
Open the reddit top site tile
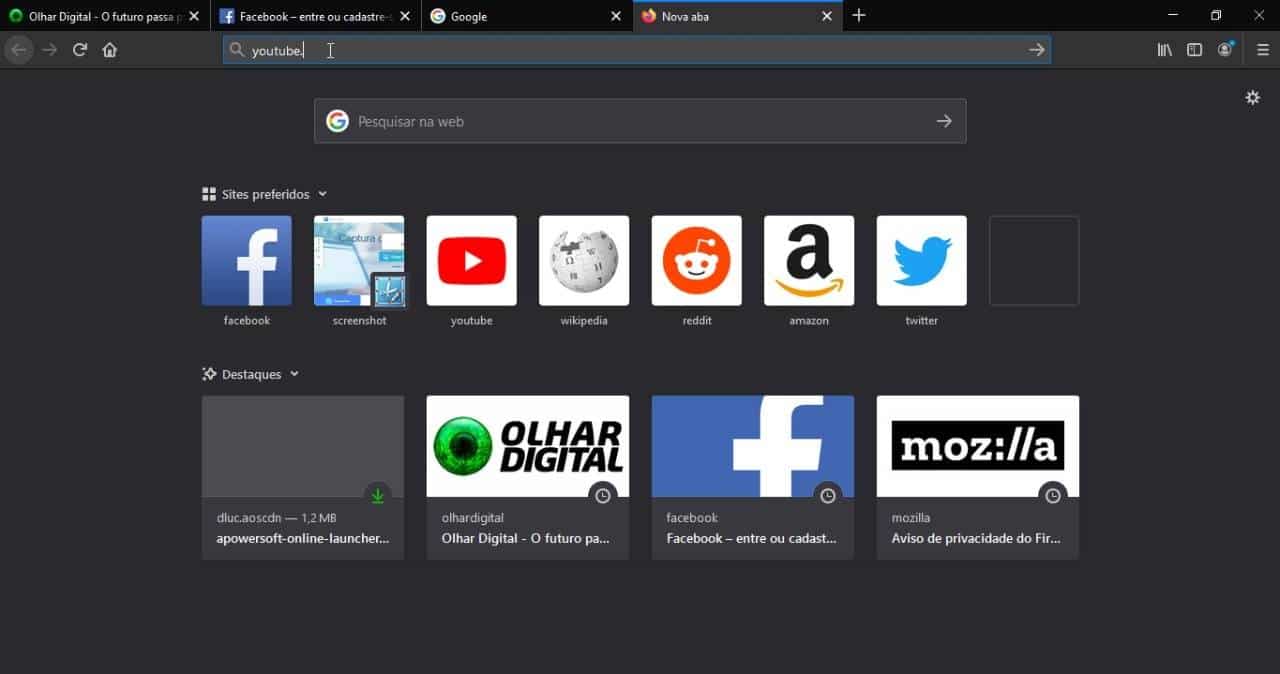pos(697,261)
